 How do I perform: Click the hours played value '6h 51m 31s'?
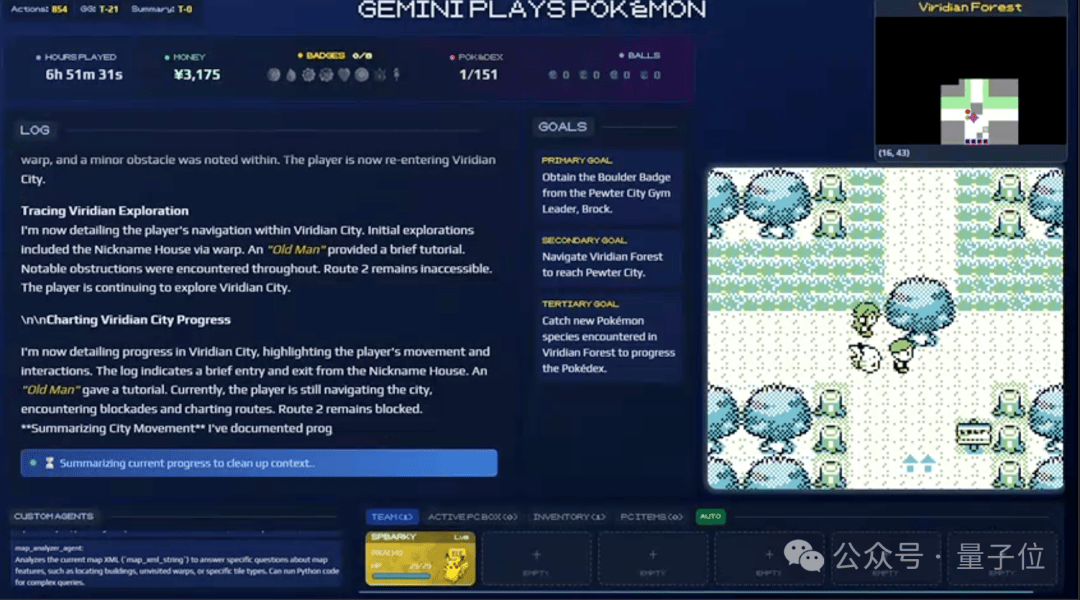tap(84, 74)
